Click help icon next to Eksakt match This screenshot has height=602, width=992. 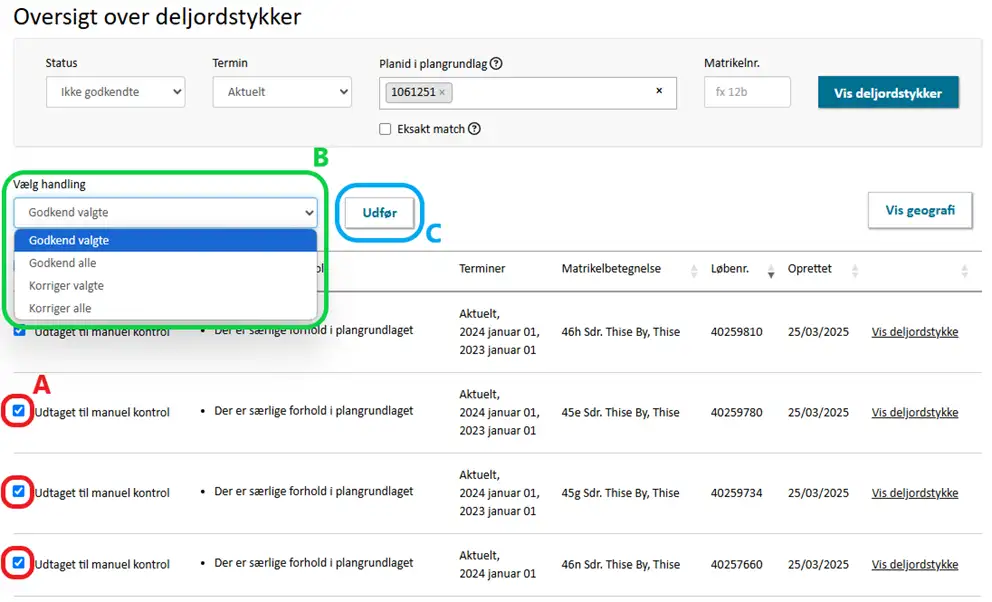coord(474,129)
